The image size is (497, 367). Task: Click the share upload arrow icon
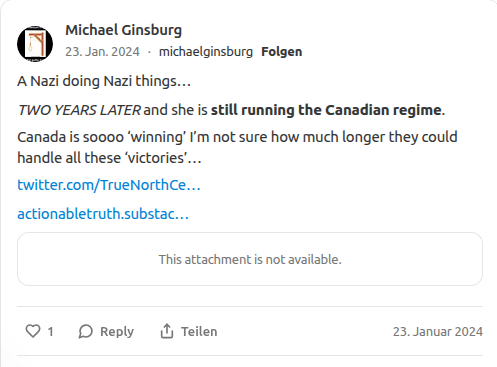point(167,331)
